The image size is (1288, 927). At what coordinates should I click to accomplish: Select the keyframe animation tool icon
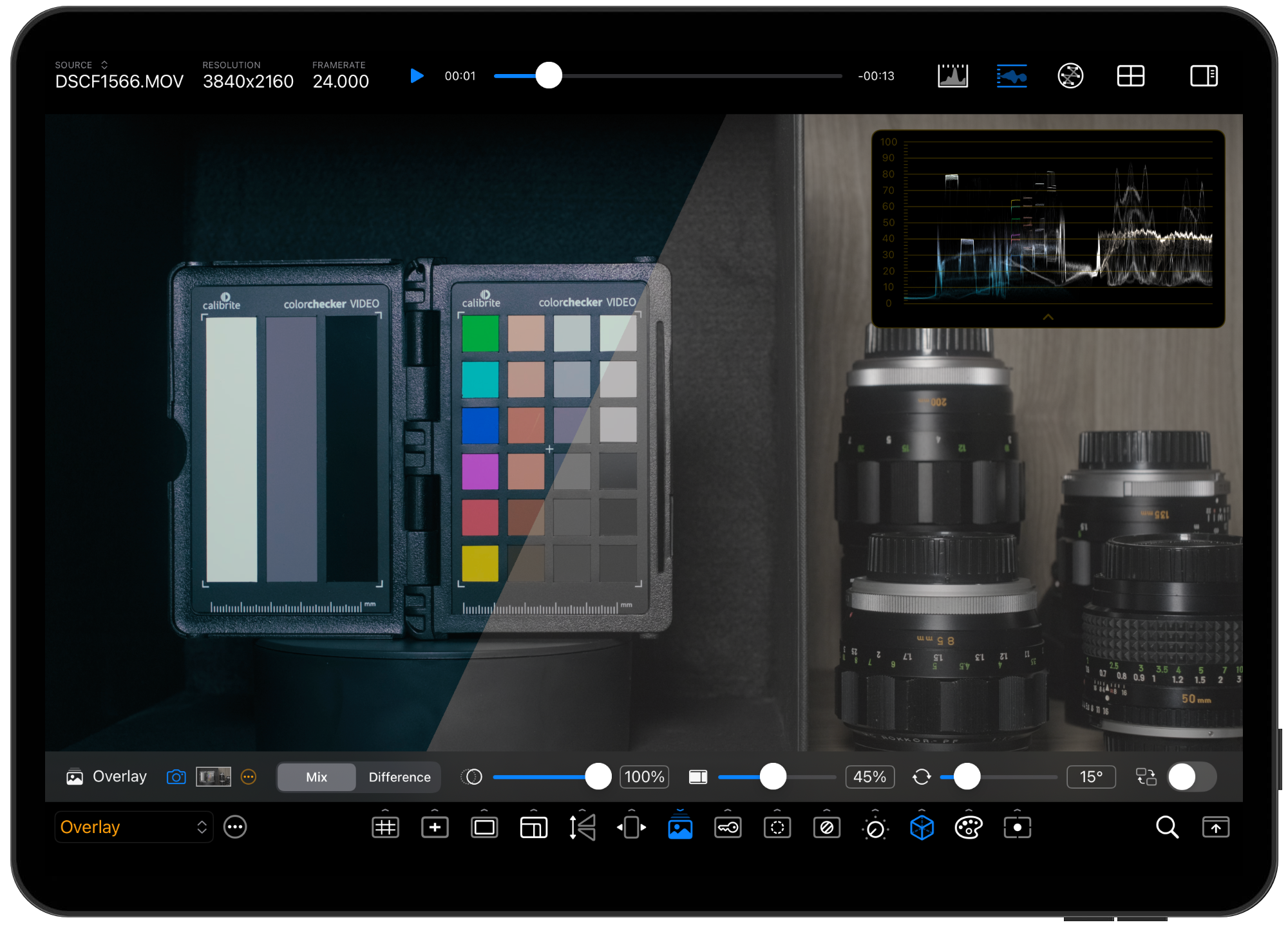click(x=727, y=828)
